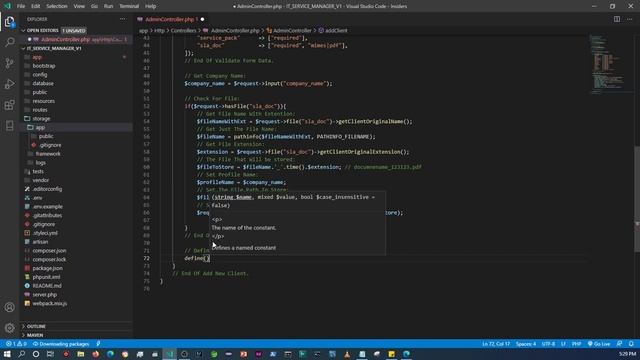The image size is (640, 360).
Task: Open the Explorer view in activity bar
Action: 9,22
